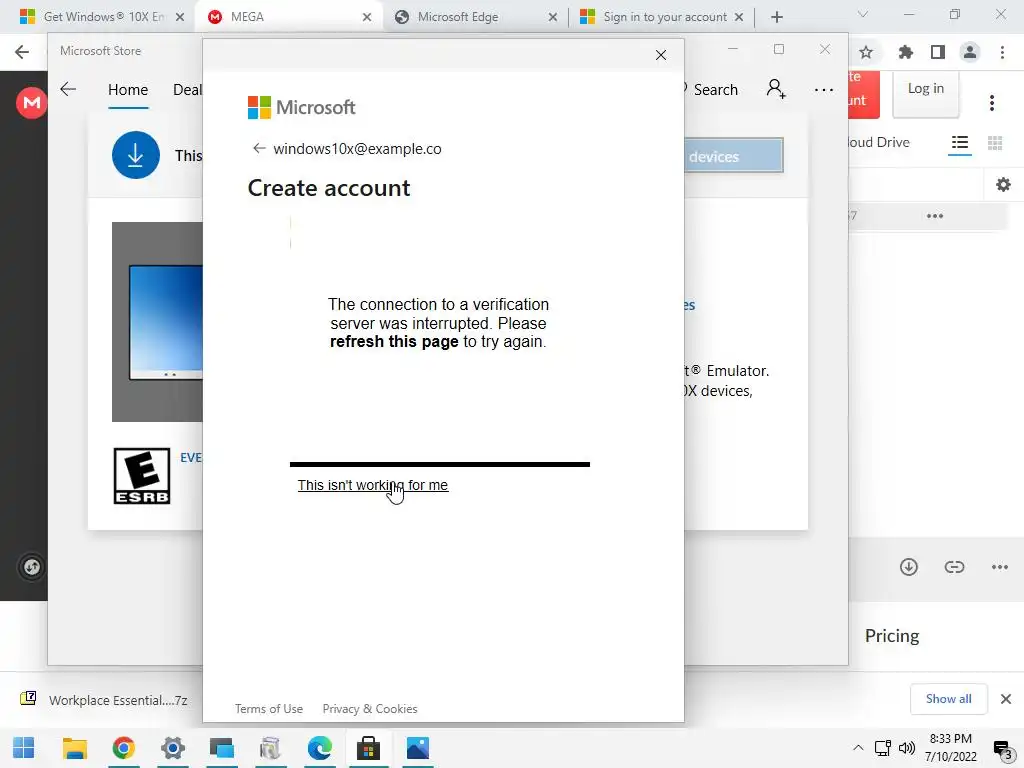Open Terms of Use link
The width and height of the screenshot is (1024, 768).
tap(268, 709)
